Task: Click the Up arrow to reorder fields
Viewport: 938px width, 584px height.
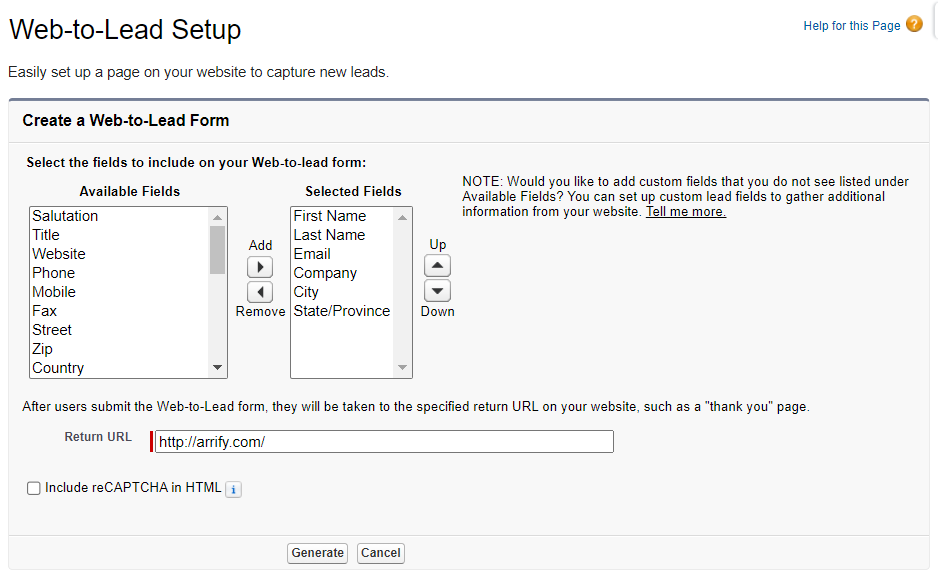Action: coord(437,265)
